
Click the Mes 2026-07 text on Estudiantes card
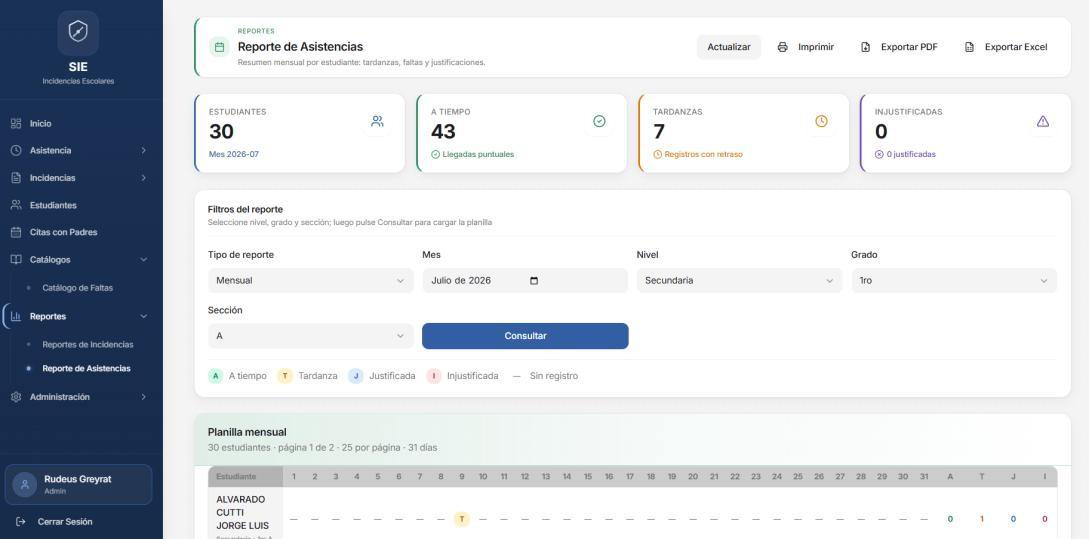(x=233, y=154)
